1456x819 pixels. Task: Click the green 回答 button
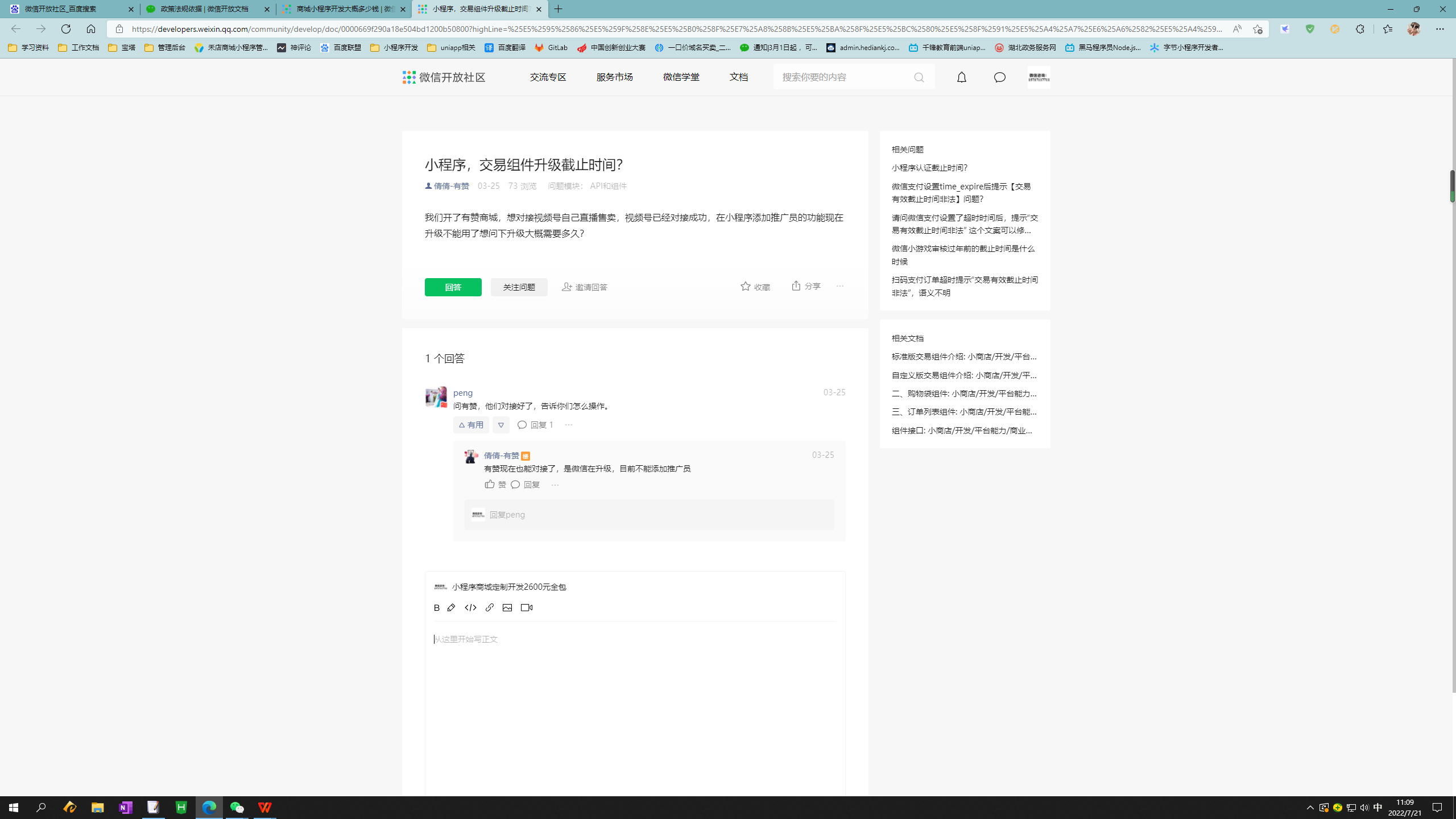tap(453, 287)
